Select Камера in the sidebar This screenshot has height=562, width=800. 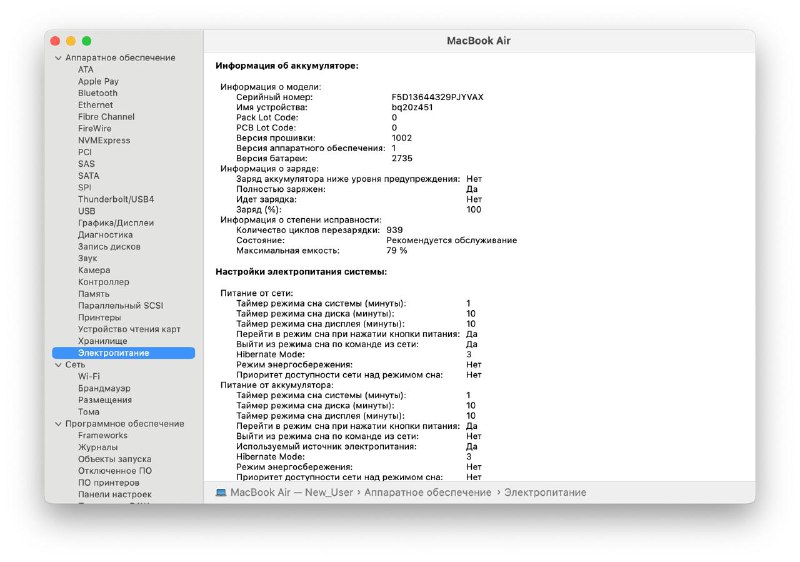(94, 270)
